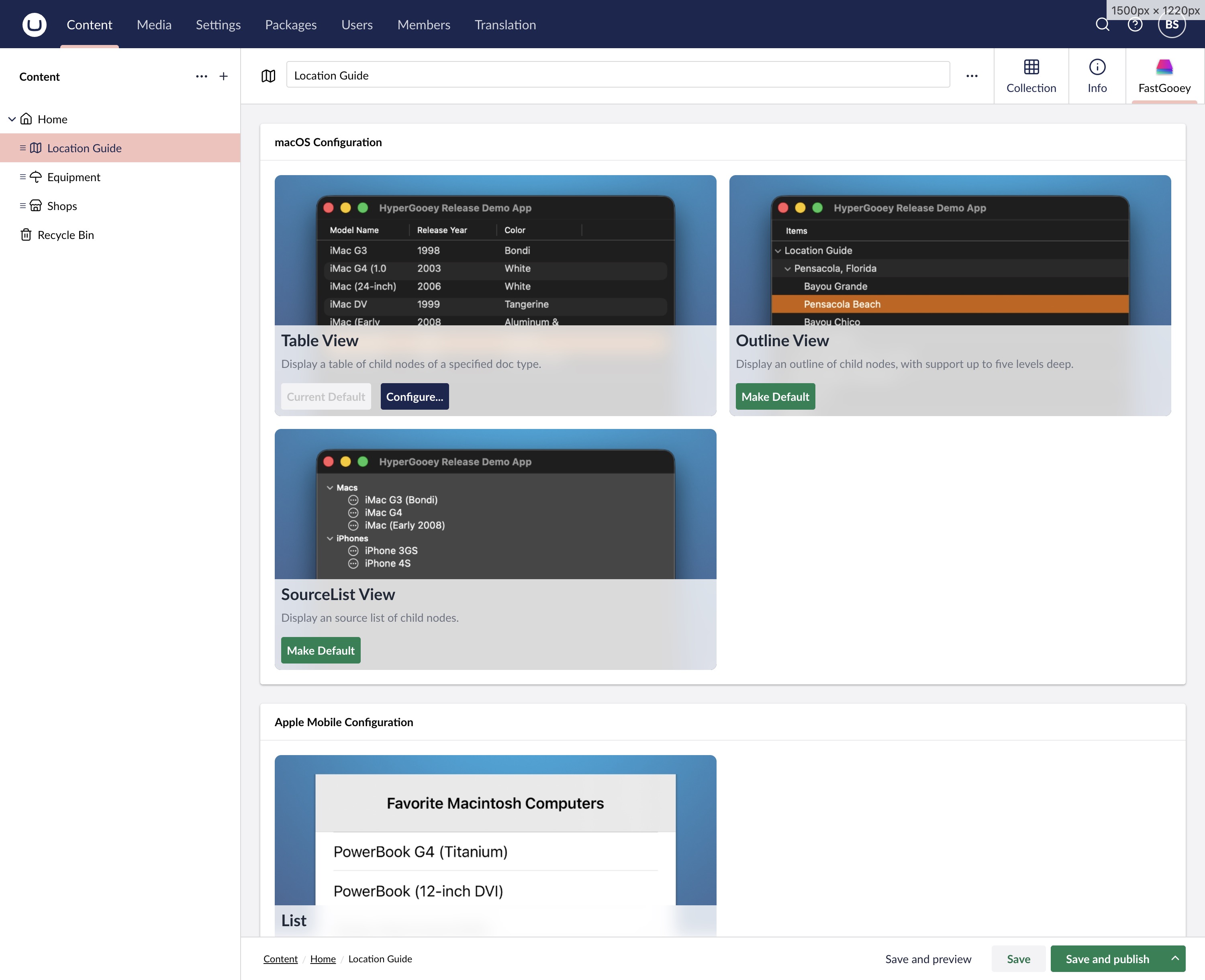Click the Location Guide name input field
1205x980 pixels.
tap(618, 75)
